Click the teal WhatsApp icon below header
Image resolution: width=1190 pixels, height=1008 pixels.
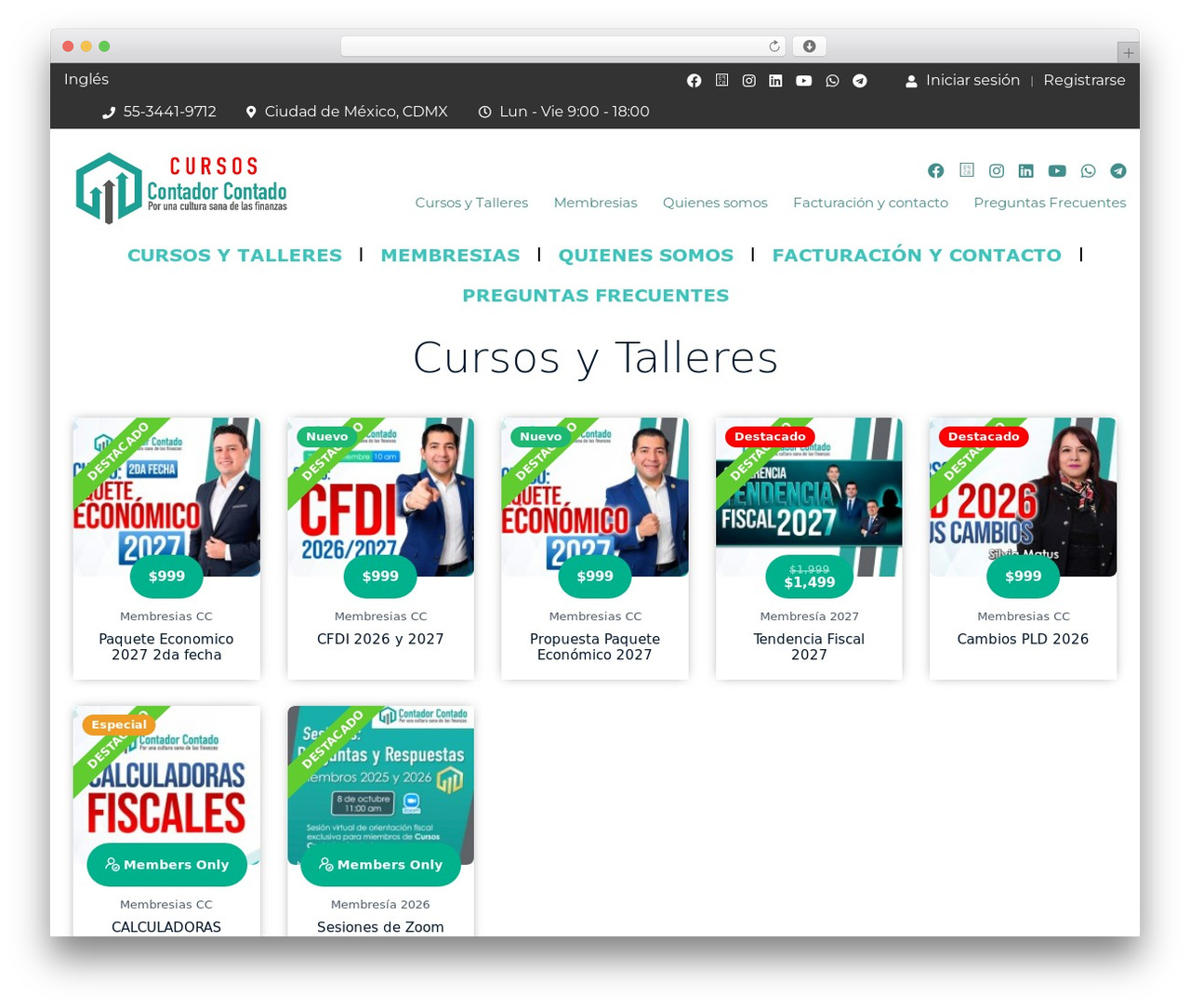pyautogui.click(x=1088, y=170)
